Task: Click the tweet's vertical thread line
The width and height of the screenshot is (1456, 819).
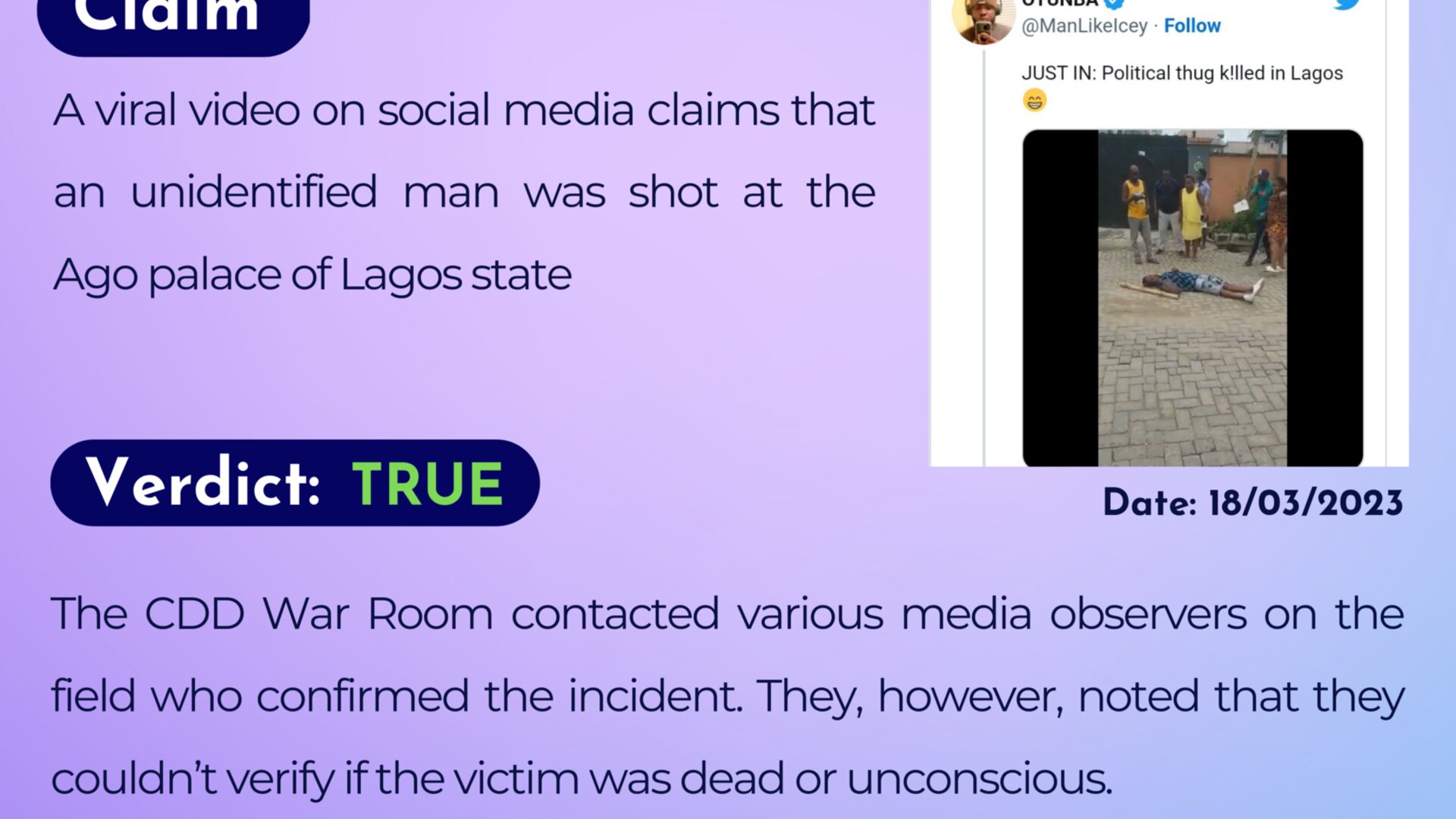Action: coord(984,258)
